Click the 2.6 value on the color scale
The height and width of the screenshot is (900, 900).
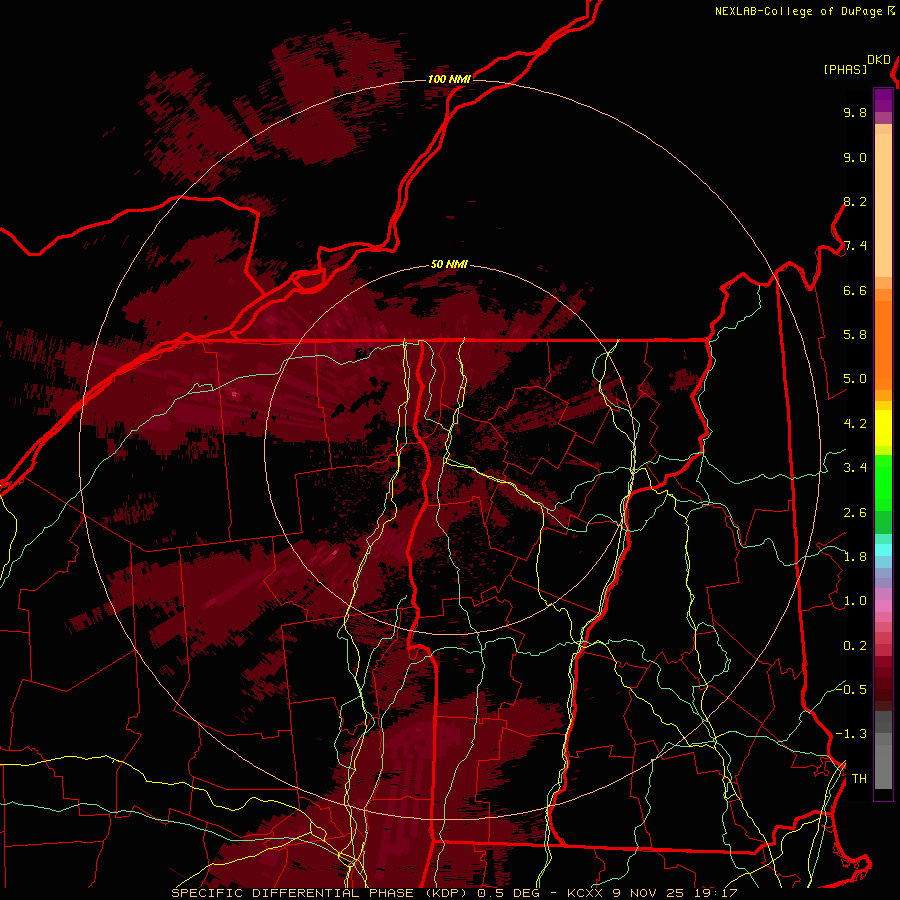(855, 513)
